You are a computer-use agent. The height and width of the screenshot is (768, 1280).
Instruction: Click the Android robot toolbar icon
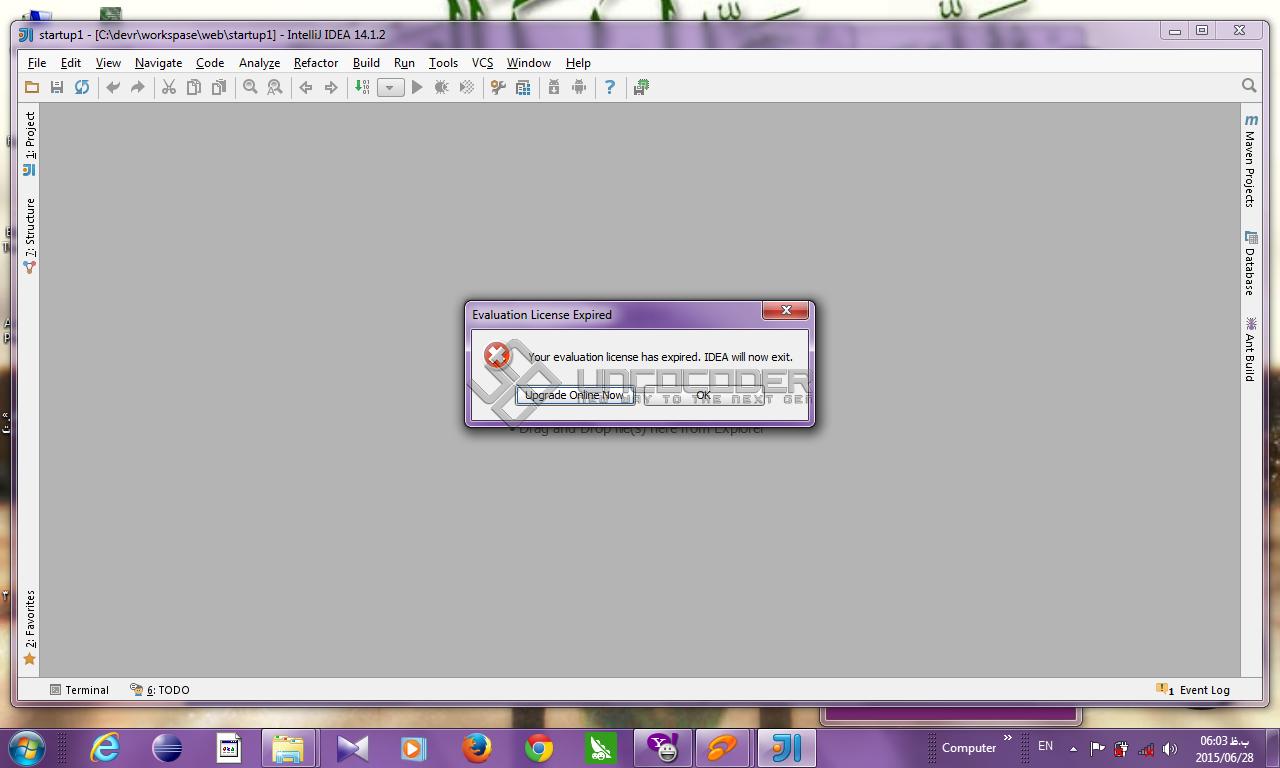pos(579,88)
